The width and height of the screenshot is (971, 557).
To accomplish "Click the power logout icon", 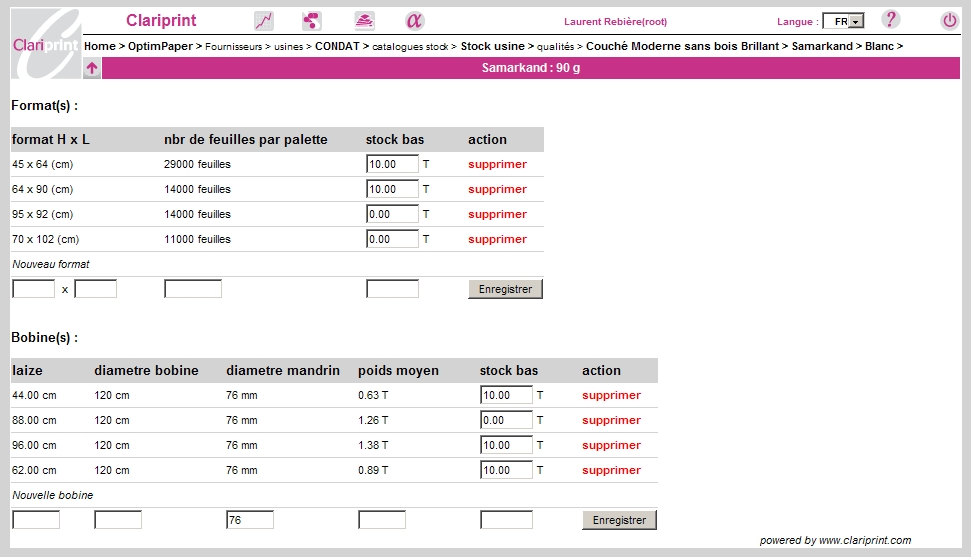I will 949,21.
